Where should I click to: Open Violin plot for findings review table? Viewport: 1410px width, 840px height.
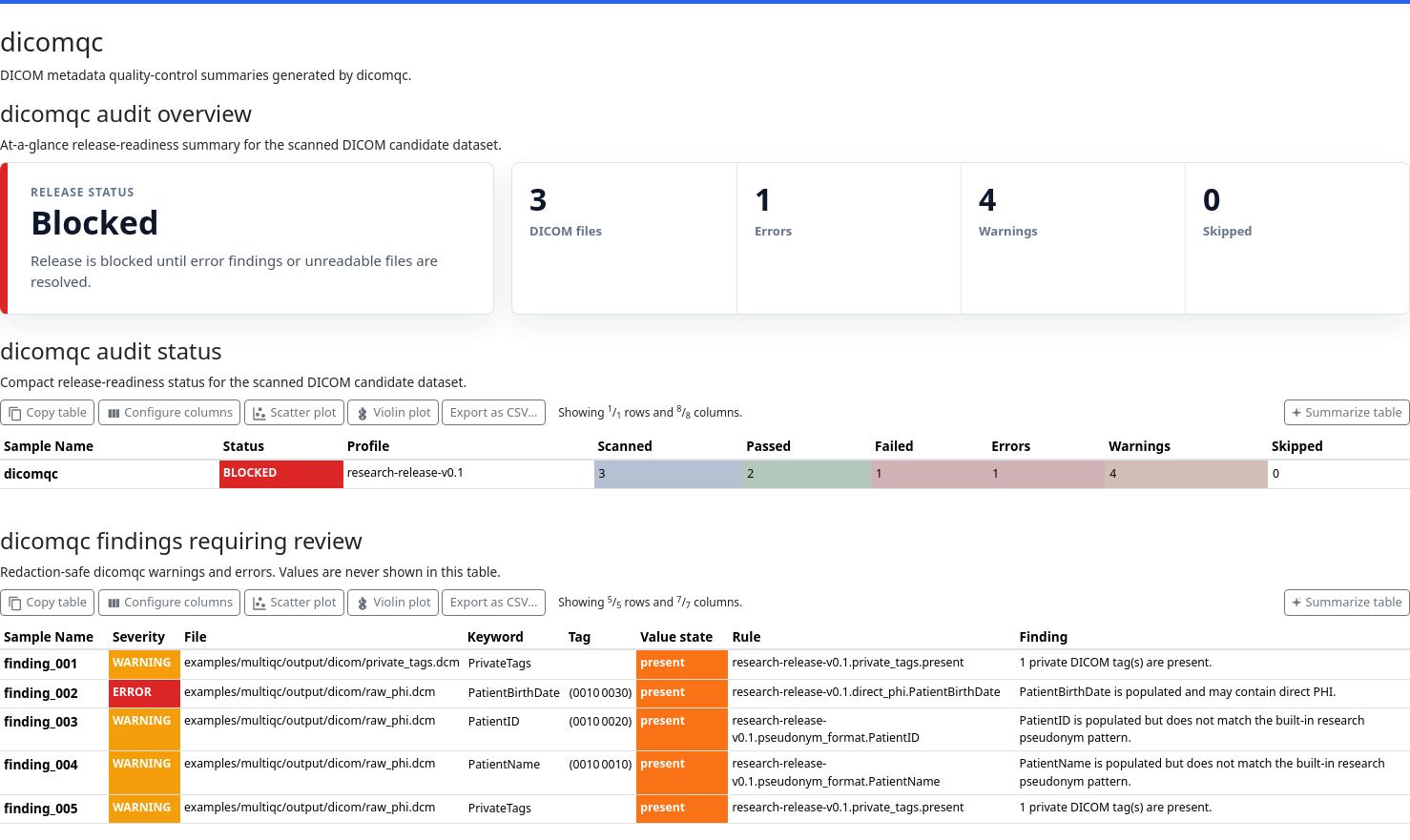(392, 603)
